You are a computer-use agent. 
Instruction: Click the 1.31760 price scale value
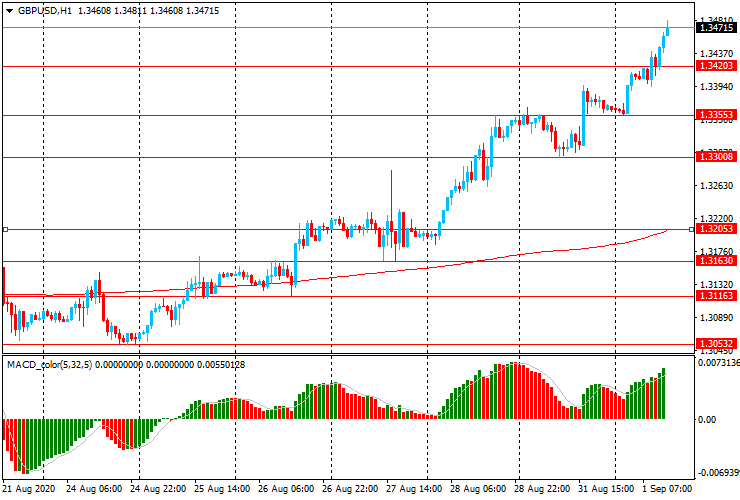717,251
